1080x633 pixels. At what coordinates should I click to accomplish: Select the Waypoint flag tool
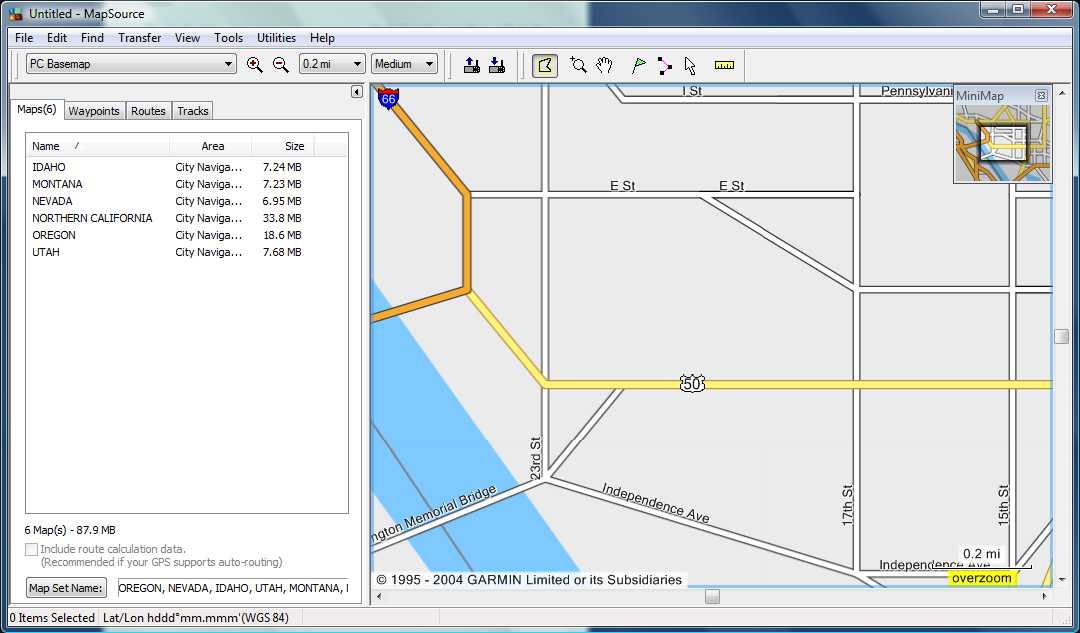(638, 65)
